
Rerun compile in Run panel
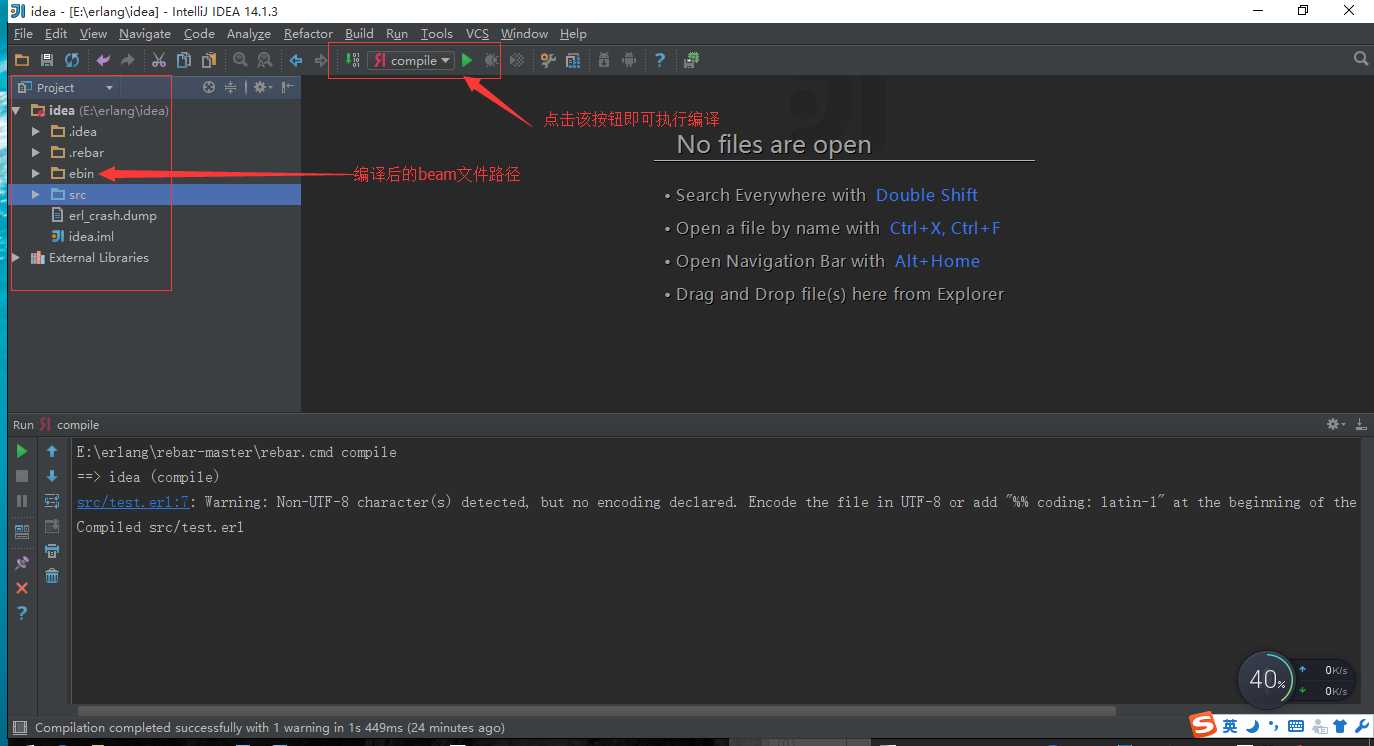pyautogui.click(x=22, y=452)
